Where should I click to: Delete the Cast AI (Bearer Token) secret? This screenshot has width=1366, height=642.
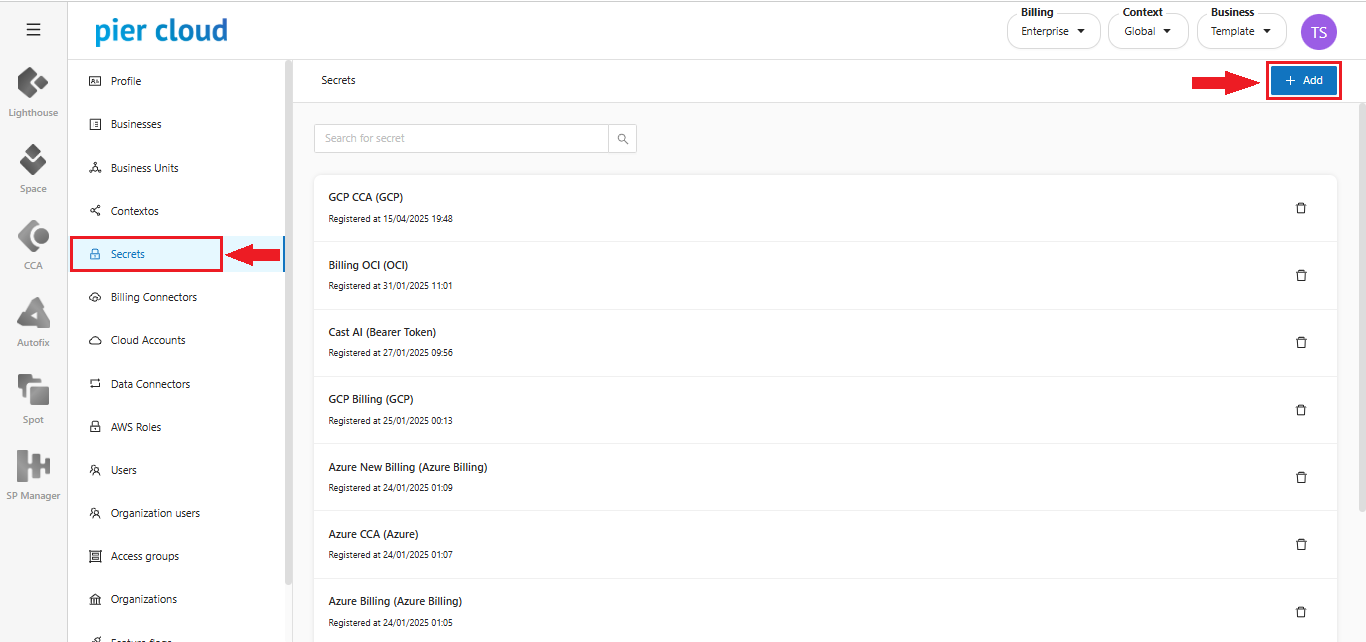(x=1301, y=342)
